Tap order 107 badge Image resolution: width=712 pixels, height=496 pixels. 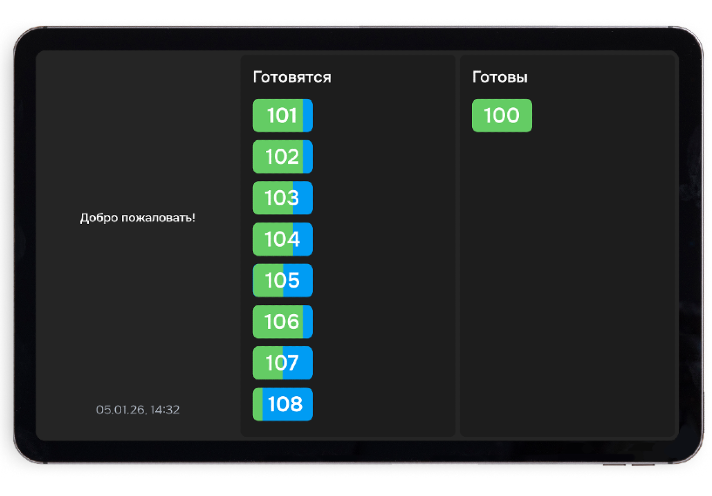point(282,362)
